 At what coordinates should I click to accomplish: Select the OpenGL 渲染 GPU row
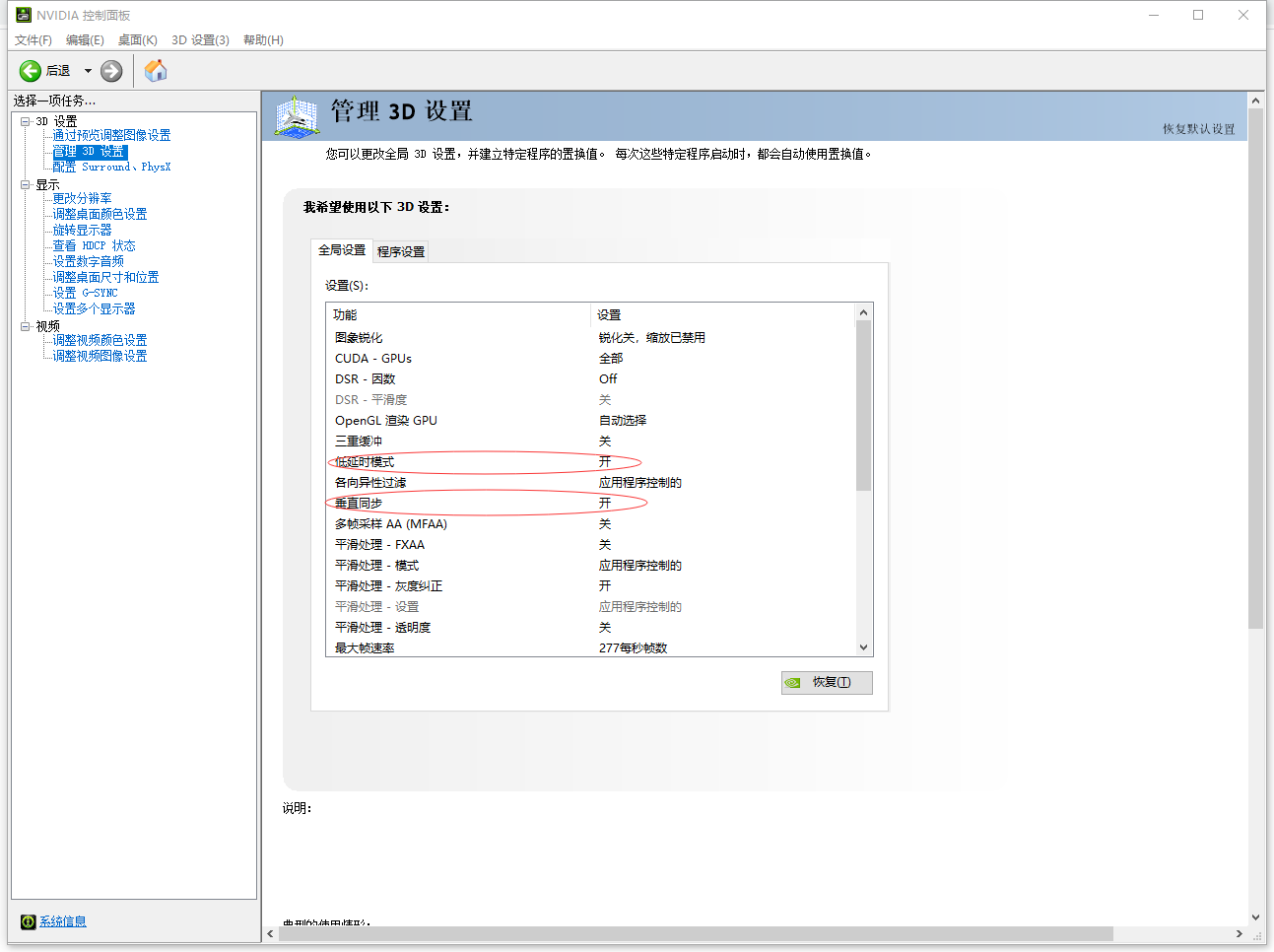coord(590,421)
